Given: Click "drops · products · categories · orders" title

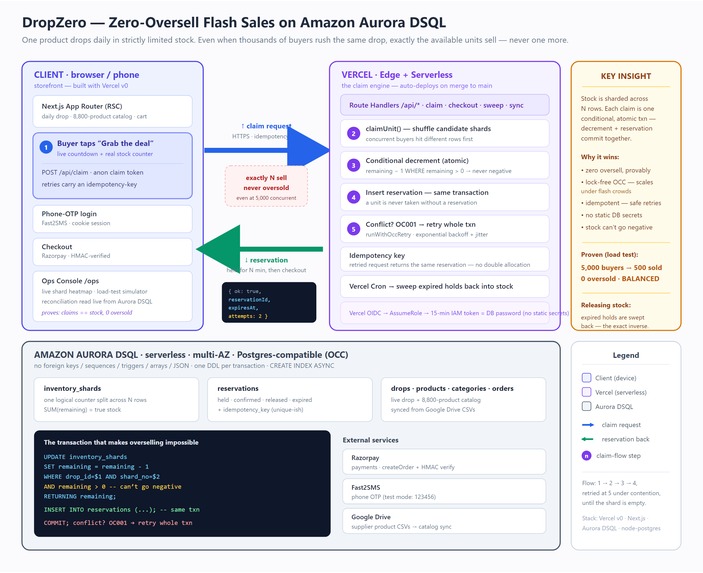Looking at the screenshot, I should pyautogui.click(x=452, y=388).
